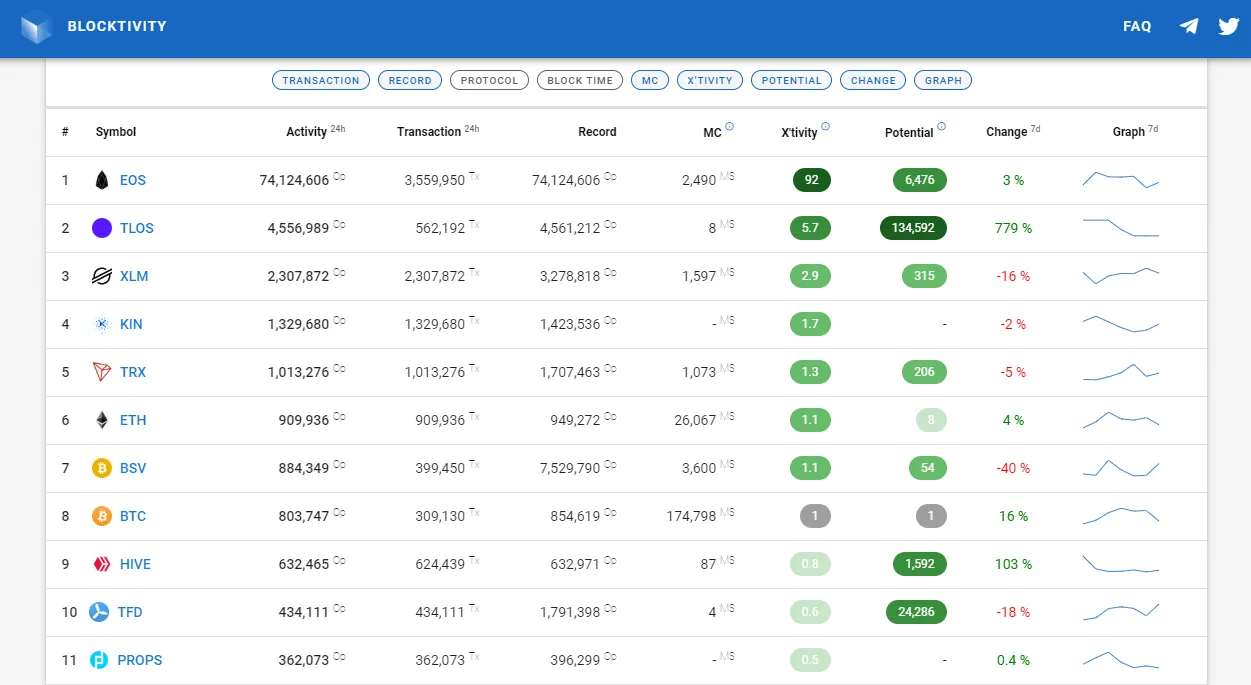Click KIN record value 1,423,536

(570, 324)
